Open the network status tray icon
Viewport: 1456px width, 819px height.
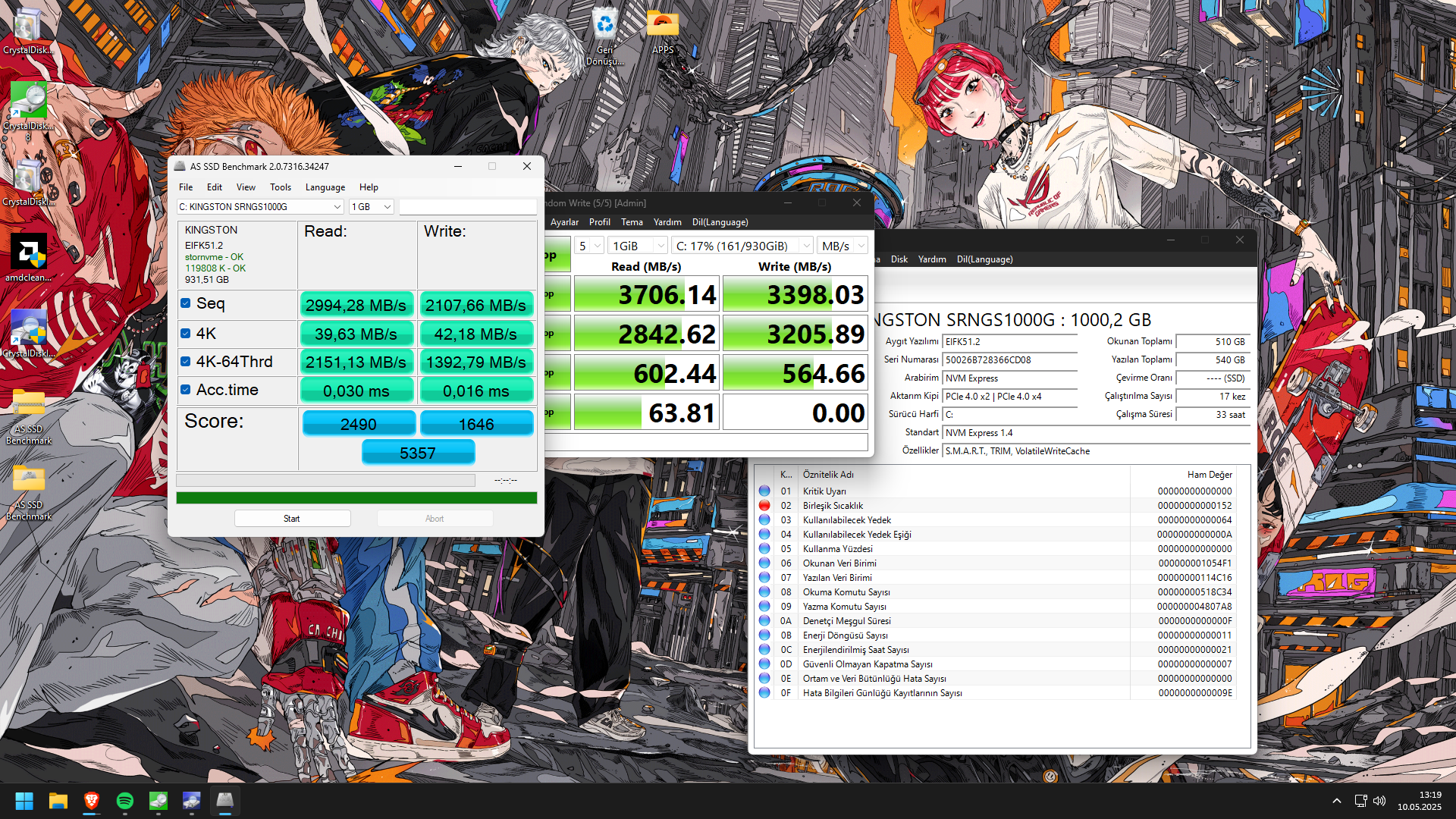coord(1360,801)
